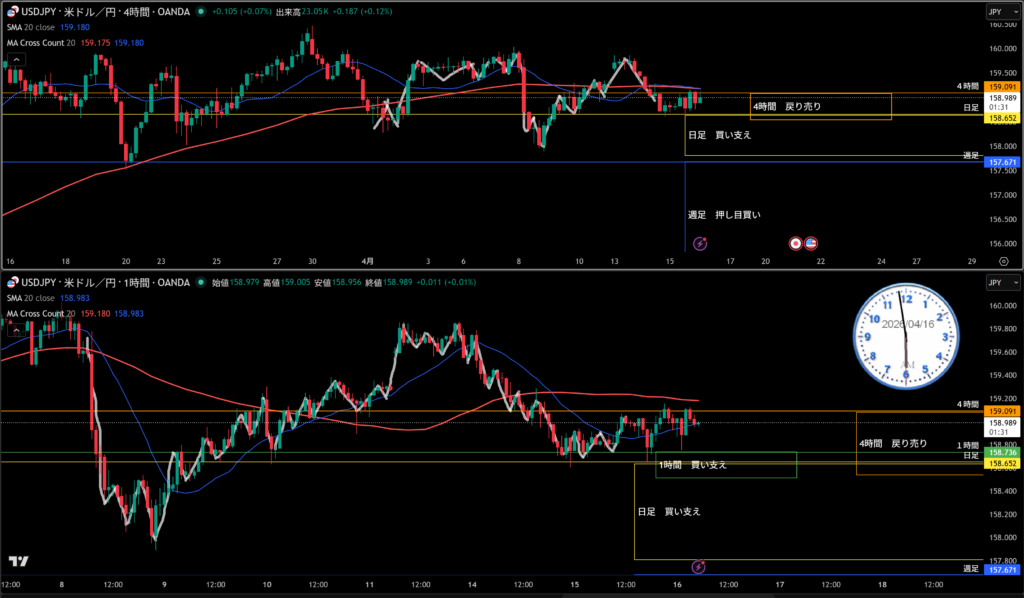This screenshot has height=598, width=1024.
Task: Click the US flag economic event marker
Action: coord(811,243)
